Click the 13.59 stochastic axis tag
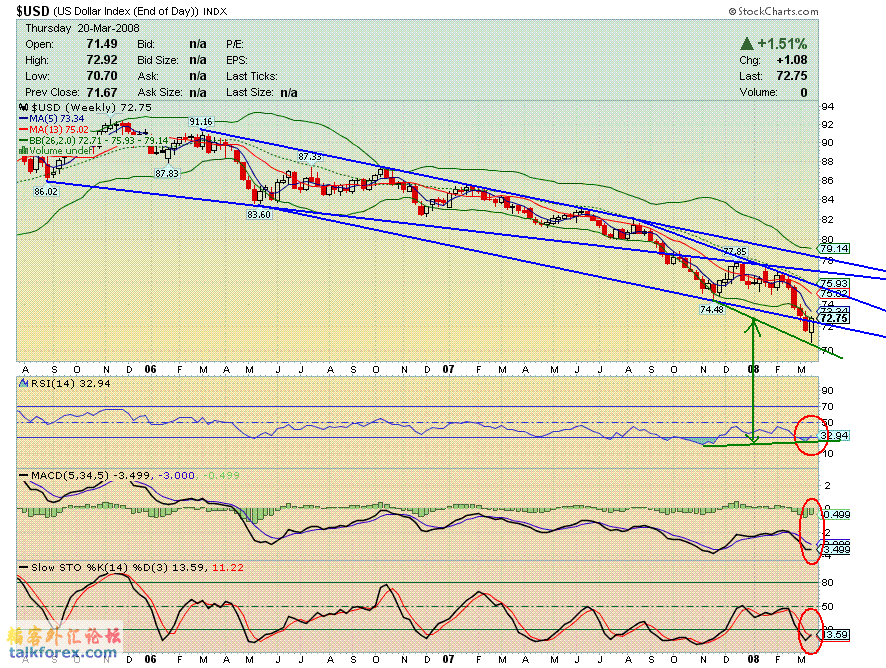The width and height of the screenshot is (886, 668). click(x=834, y=635)
